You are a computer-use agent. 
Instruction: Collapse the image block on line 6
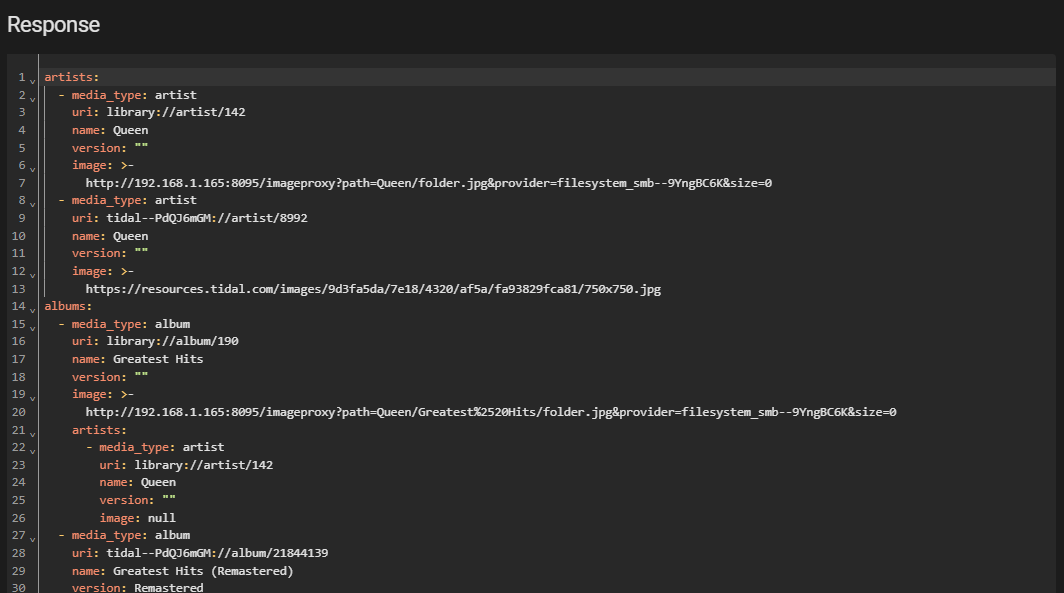(32, 167)
